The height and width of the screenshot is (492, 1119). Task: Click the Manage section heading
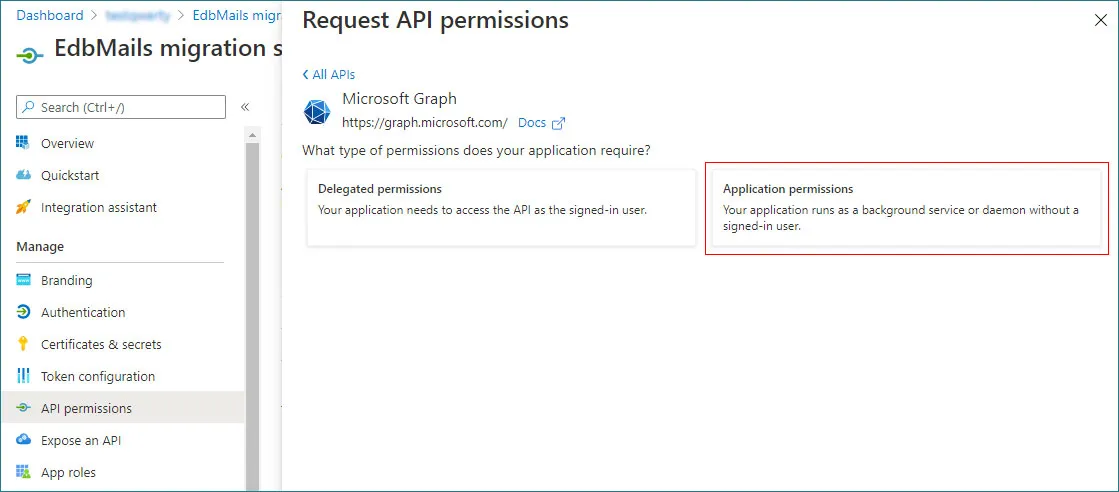tap(40, 246)
